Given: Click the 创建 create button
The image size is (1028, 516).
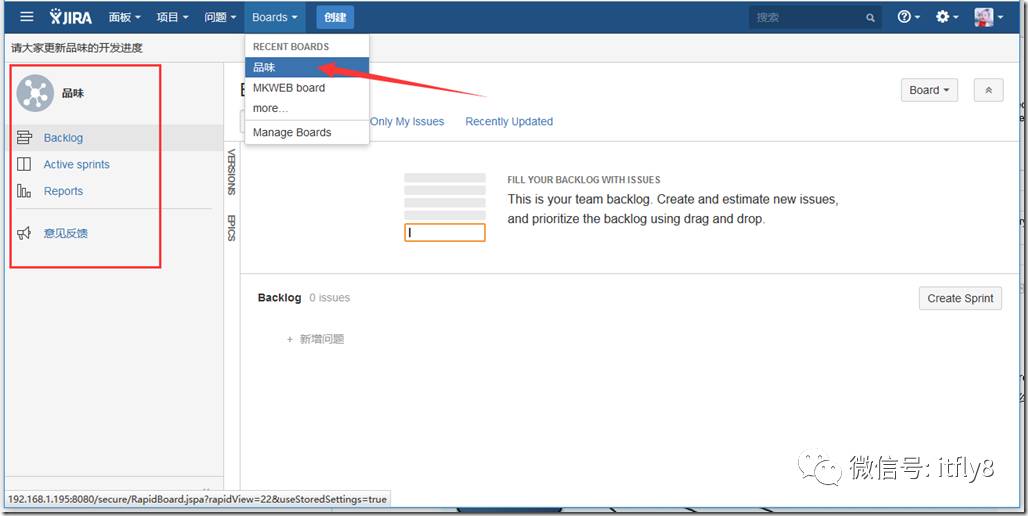Looking at the screenshot, I should (335, 17).
